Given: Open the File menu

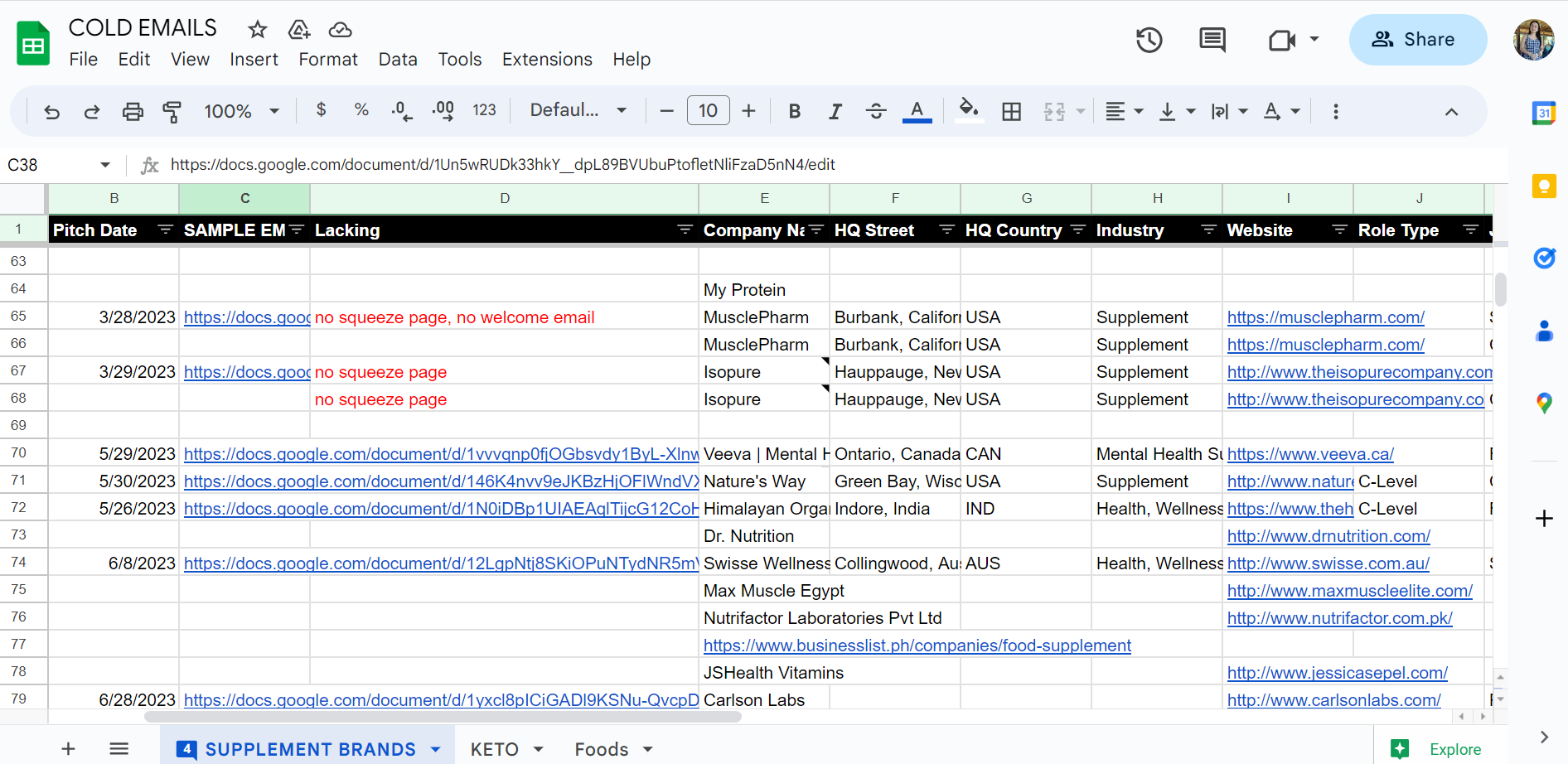Looking at the screenshot, I should [x=84, y=60].
